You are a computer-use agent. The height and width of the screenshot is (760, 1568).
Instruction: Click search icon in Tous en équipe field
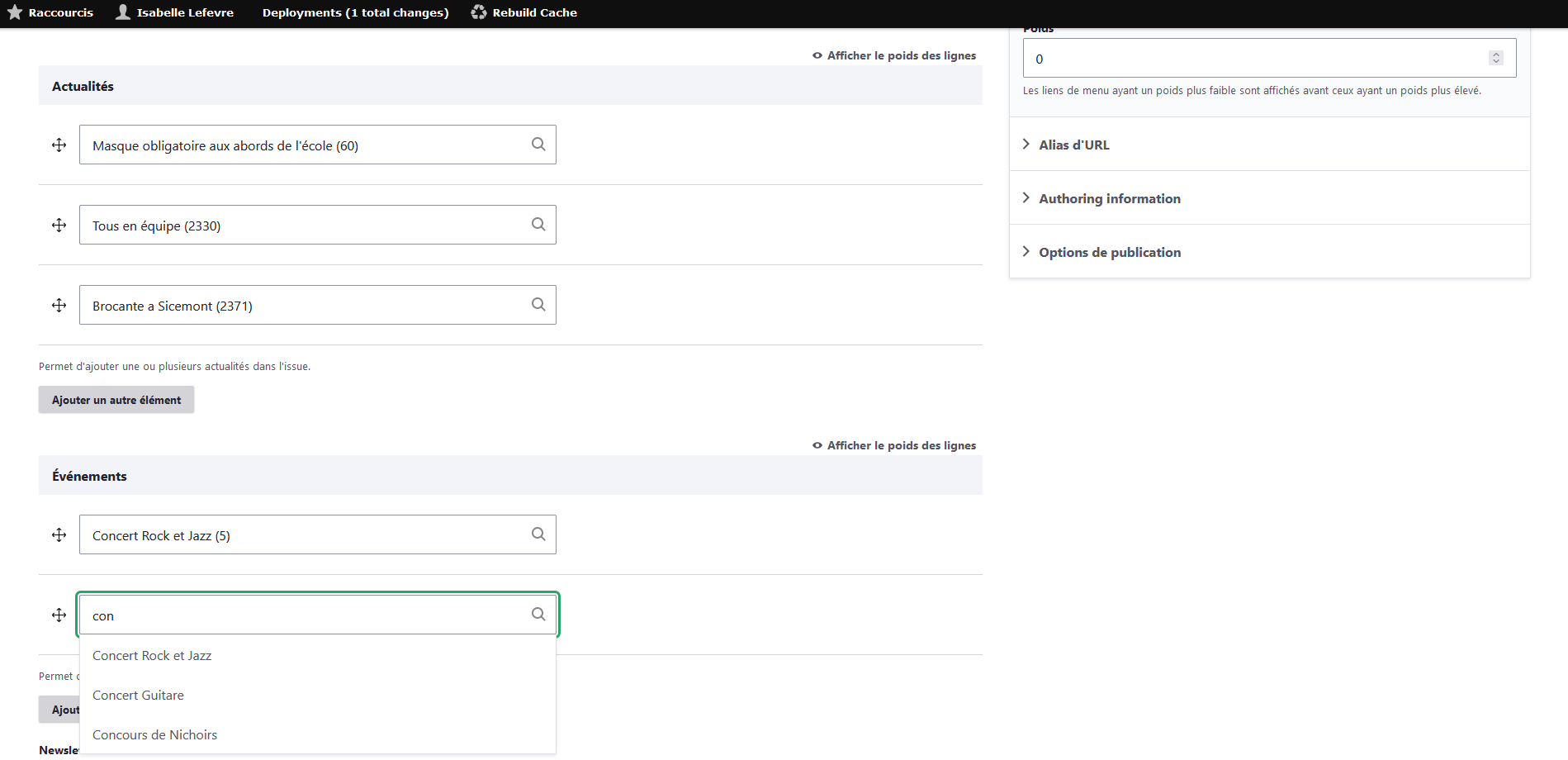538,225
